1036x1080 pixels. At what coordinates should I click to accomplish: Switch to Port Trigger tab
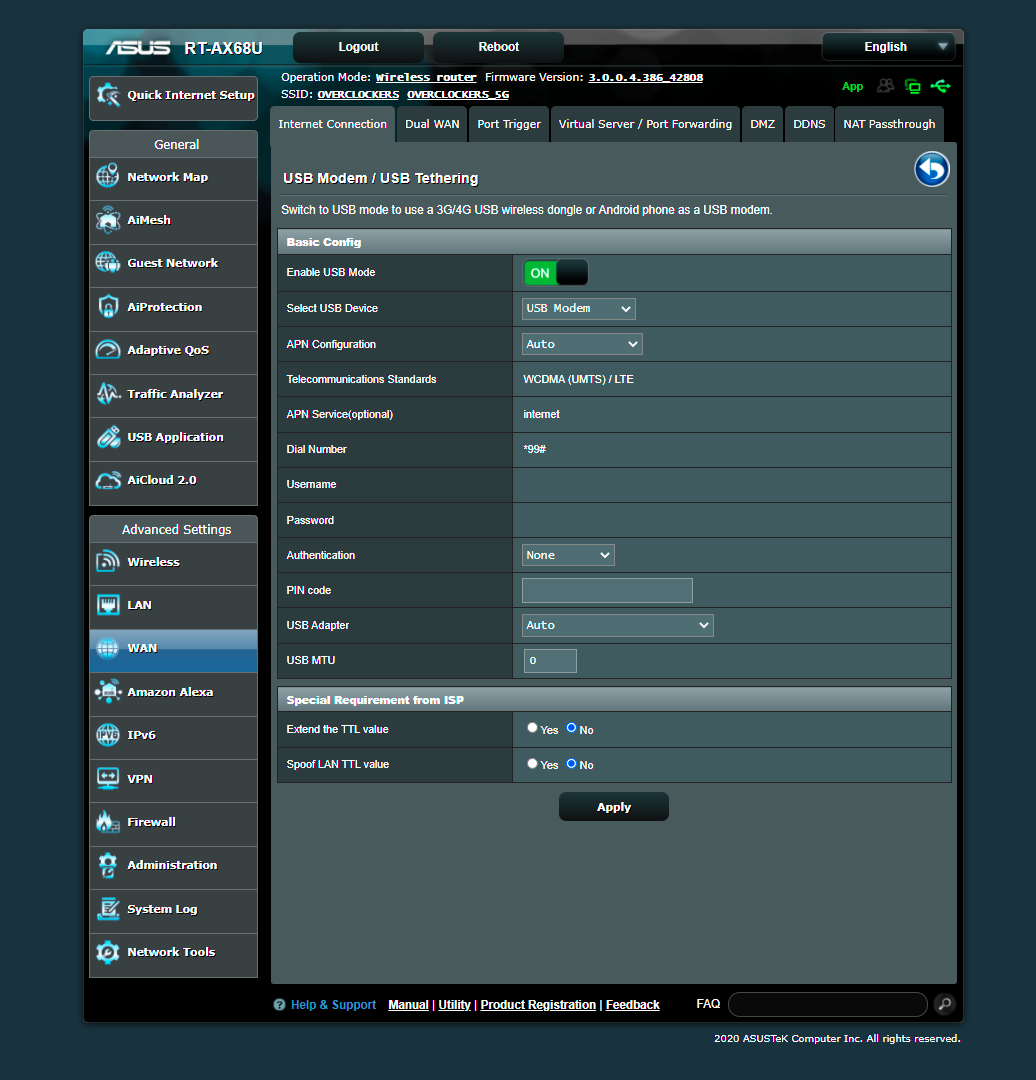tap(509, 125)
